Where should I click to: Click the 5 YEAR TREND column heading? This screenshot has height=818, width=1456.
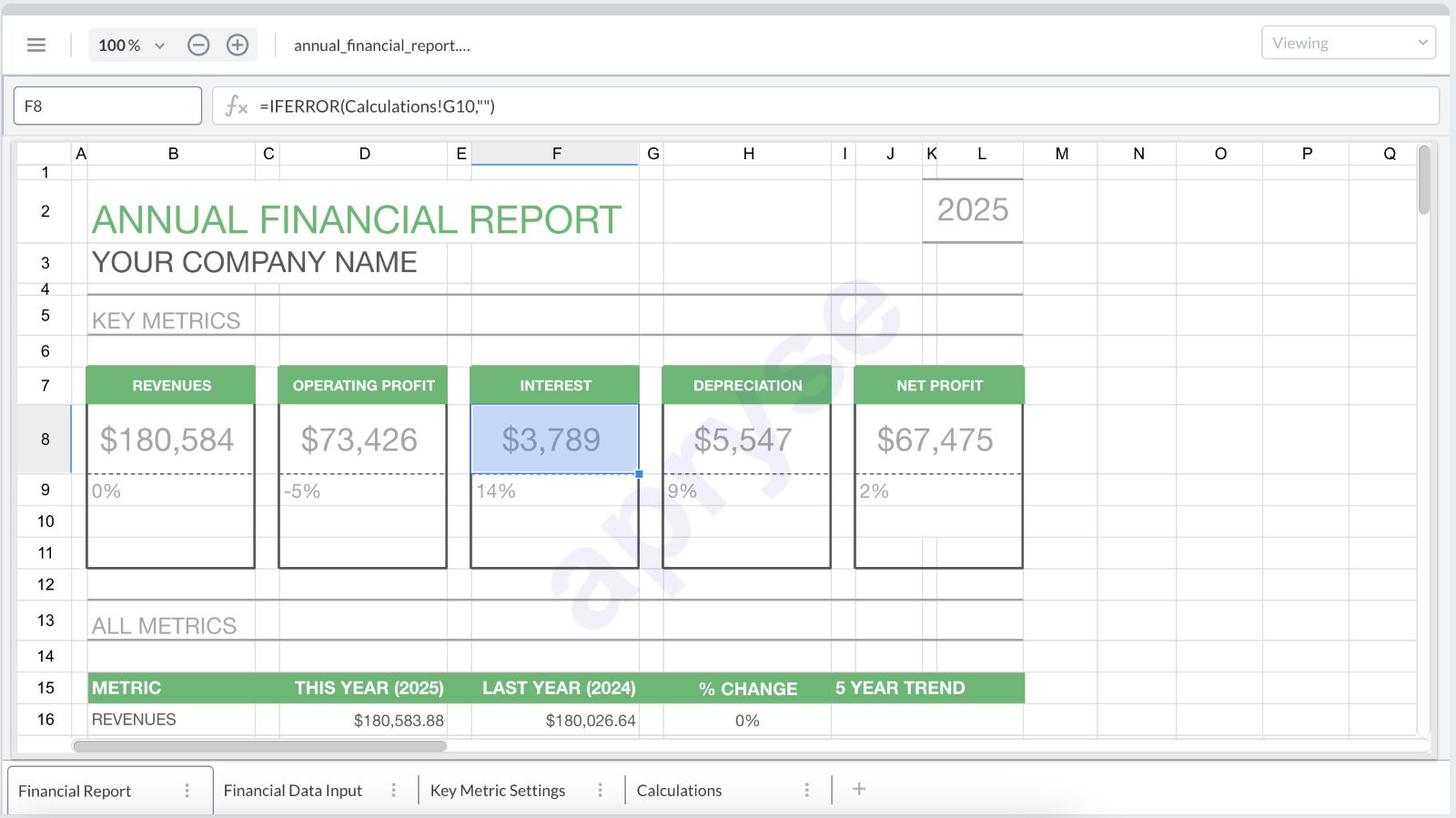(x=900, y=688)
